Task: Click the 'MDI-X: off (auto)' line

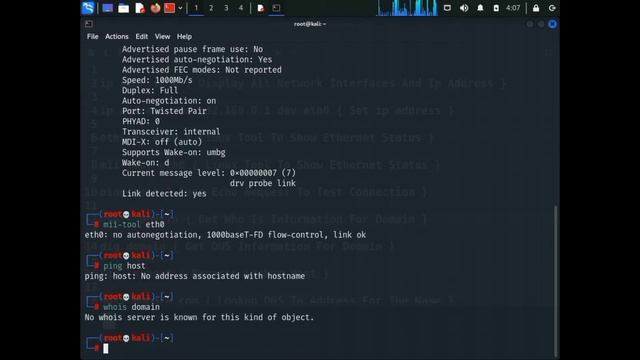Action: click(x=162, y=142)
